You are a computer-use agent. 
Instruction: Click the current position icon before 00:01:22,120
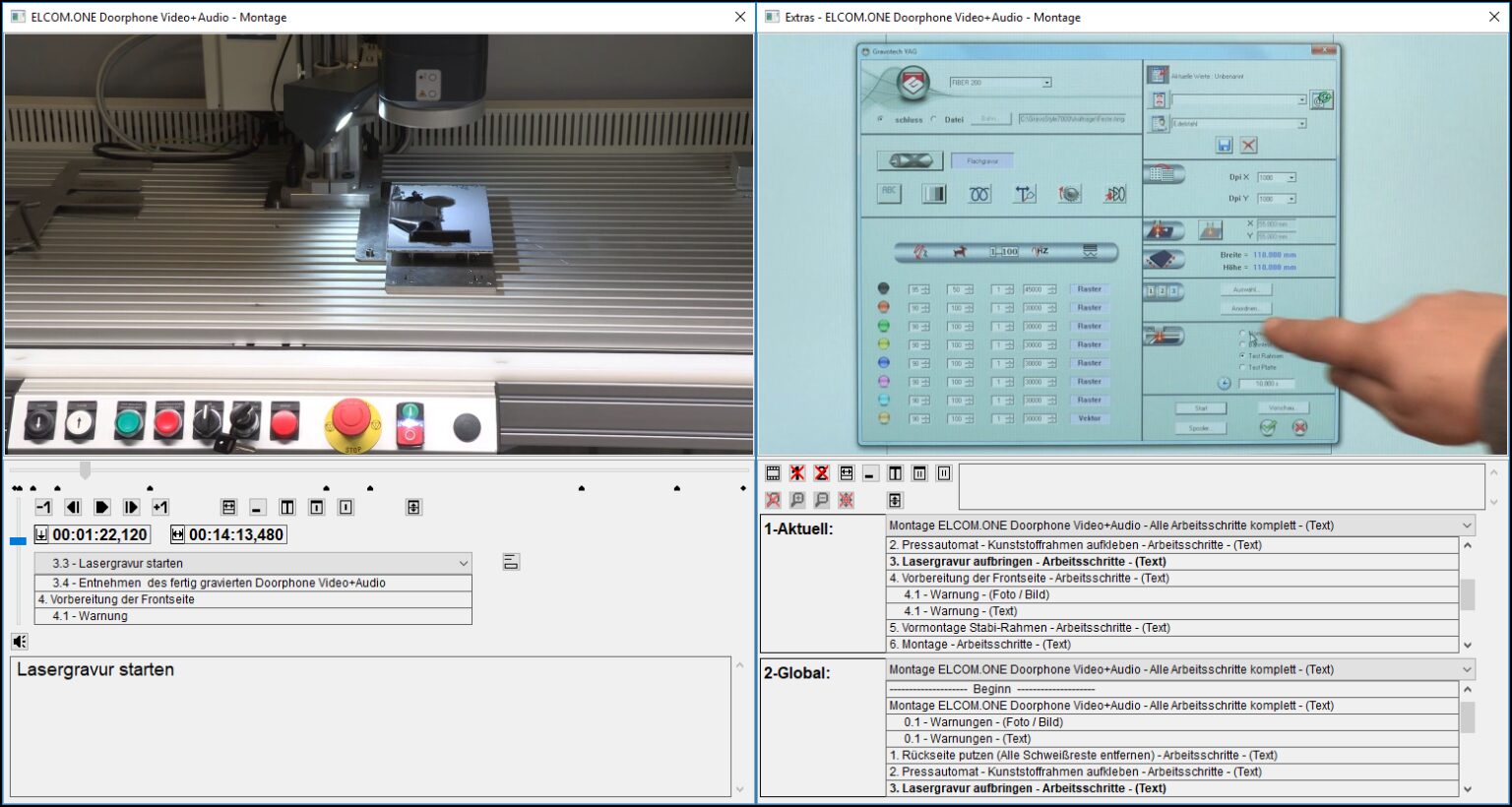pyautogui.click(x=41, y=534)
